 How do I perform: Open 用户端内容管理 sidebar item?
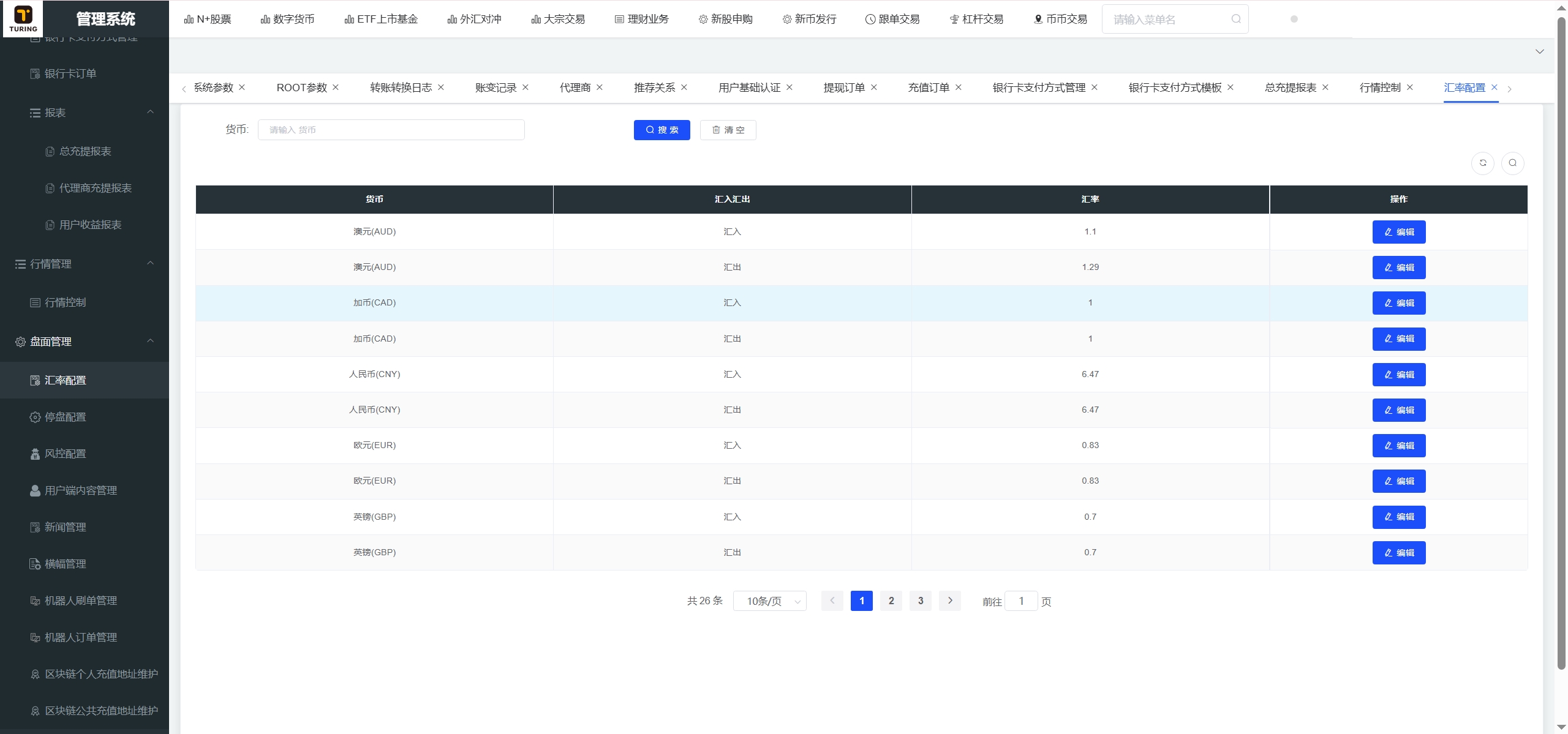click(85, 490)
